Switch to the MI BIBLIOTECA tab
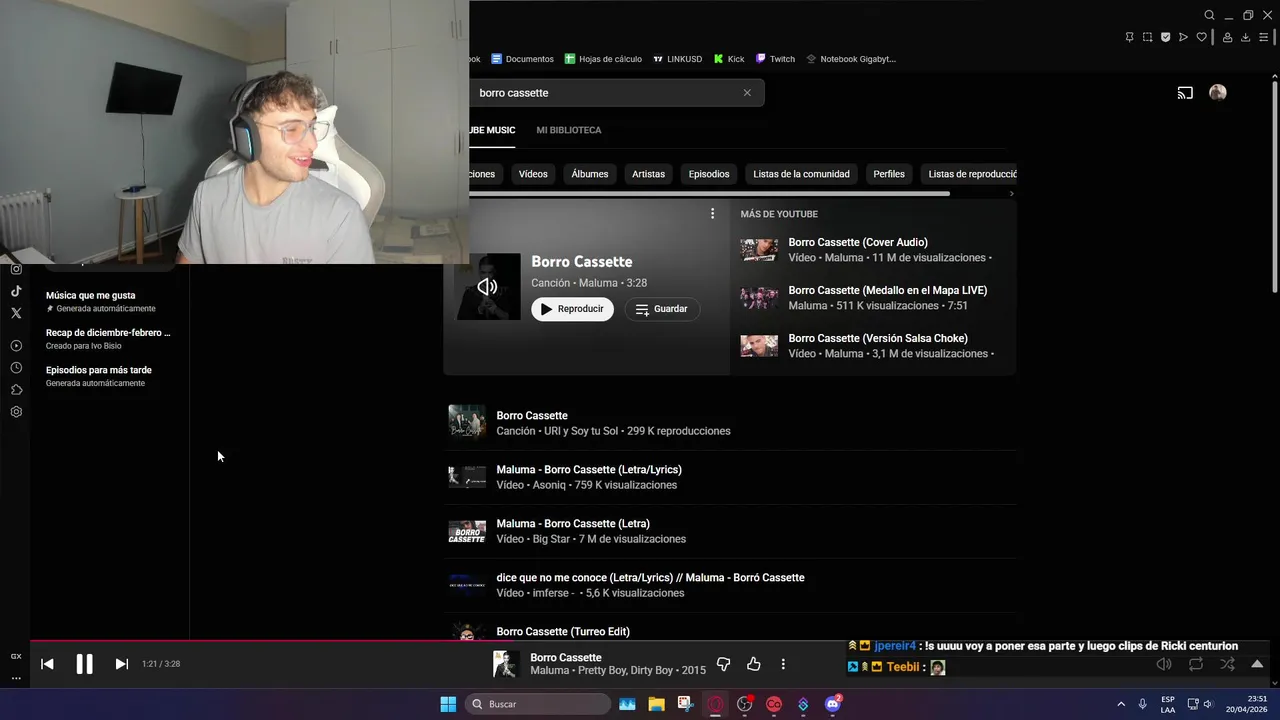This screenshot has width=1280, height=720. [x=569, y=130]
